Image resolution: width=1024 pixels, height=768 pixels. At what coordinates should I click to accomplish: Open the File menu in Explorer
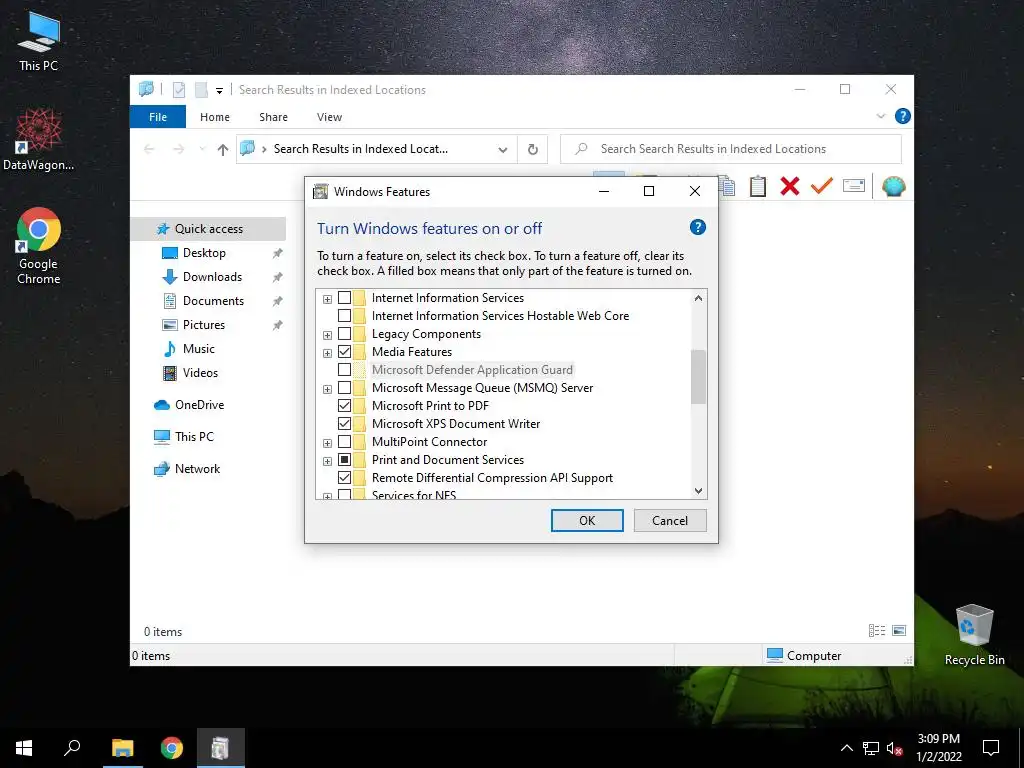pyautogui.click(x=158, y=117)
